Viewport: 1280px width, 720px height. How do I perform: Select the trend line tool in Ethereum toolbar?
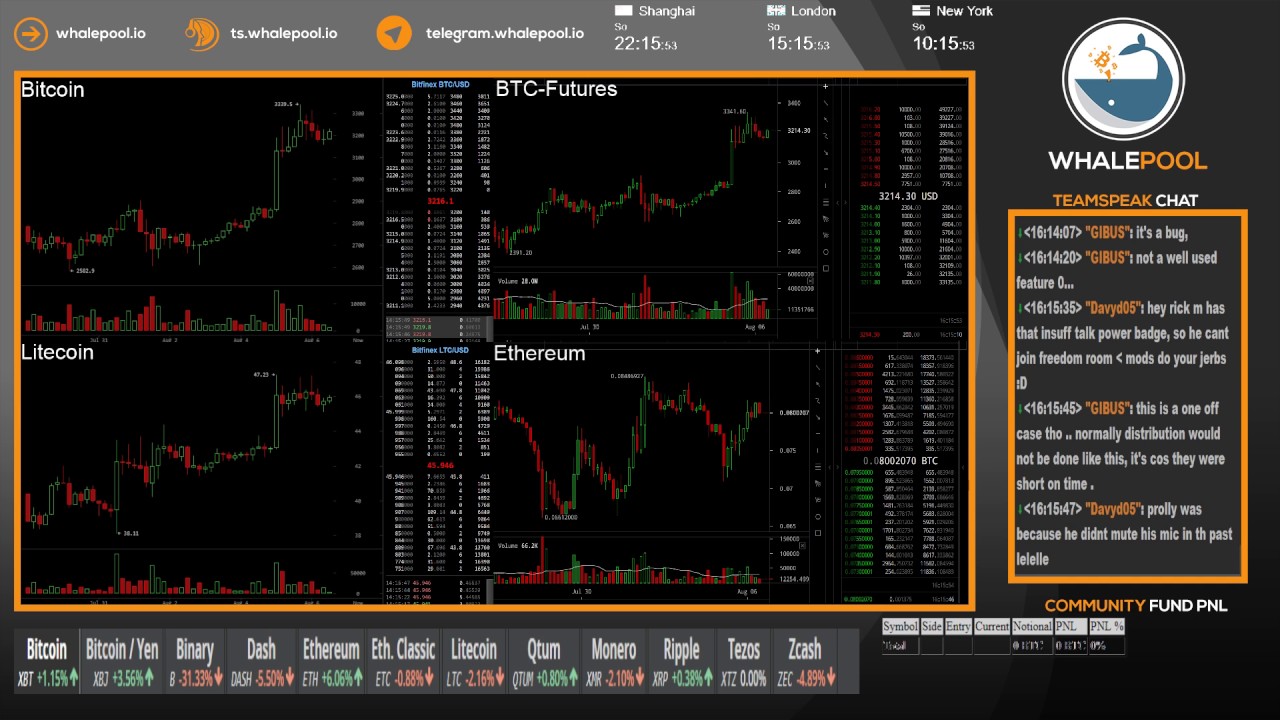click(x=818, y=367)
